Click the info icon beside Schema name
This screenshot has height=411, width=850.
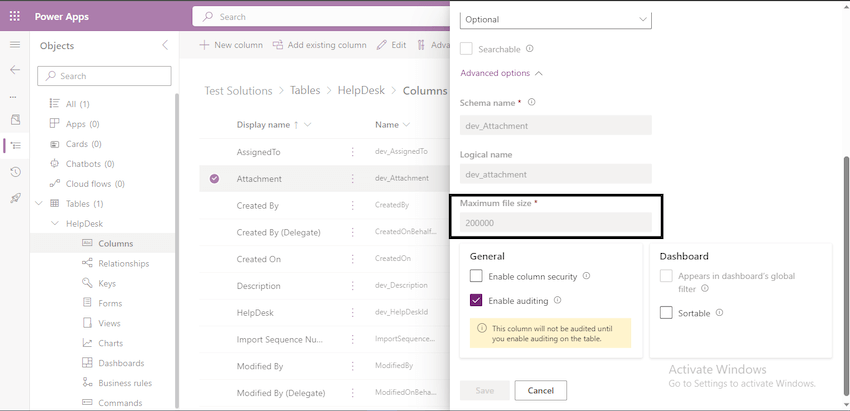click(x=532, y=102)
